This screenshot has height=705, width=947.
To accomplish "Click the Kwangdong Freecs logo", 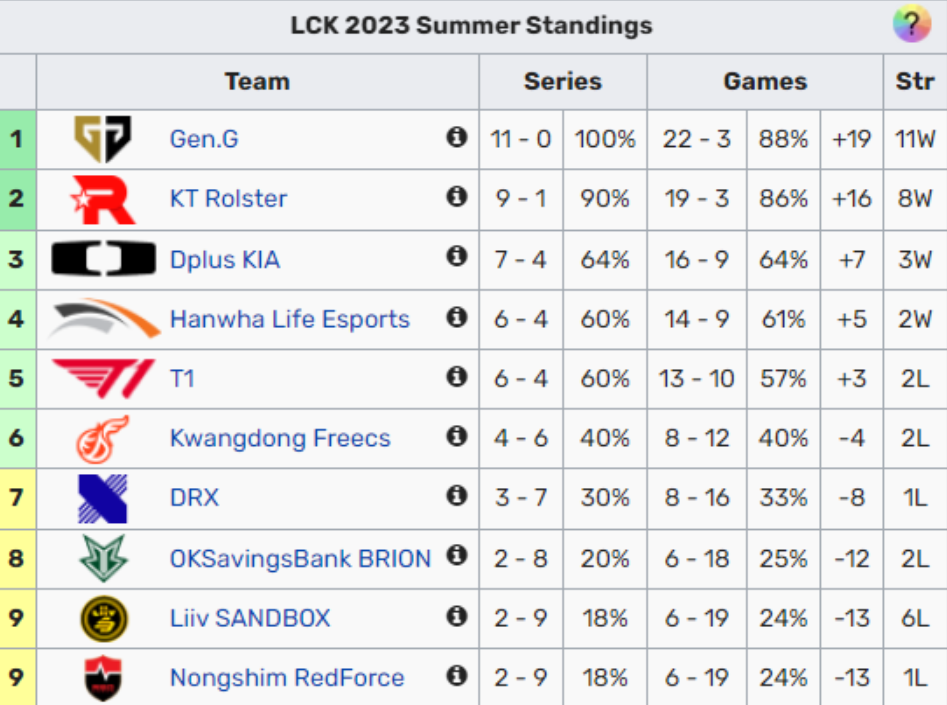I will pos(103,438).
